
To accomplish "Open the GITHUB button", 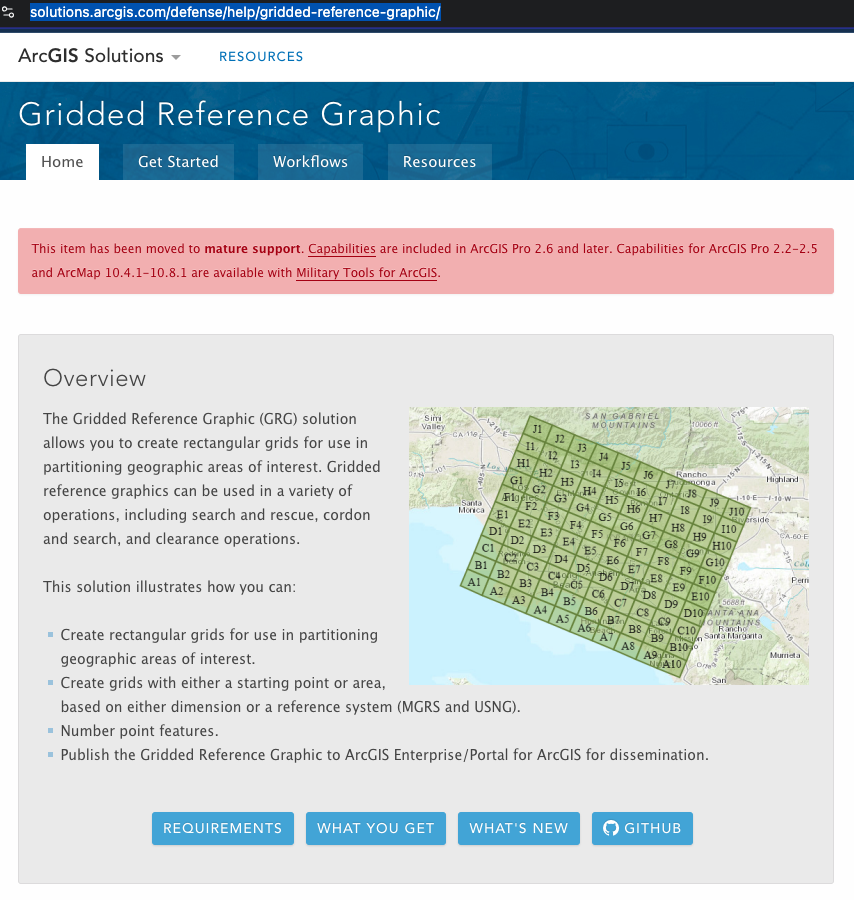I will tap(642, 828).
